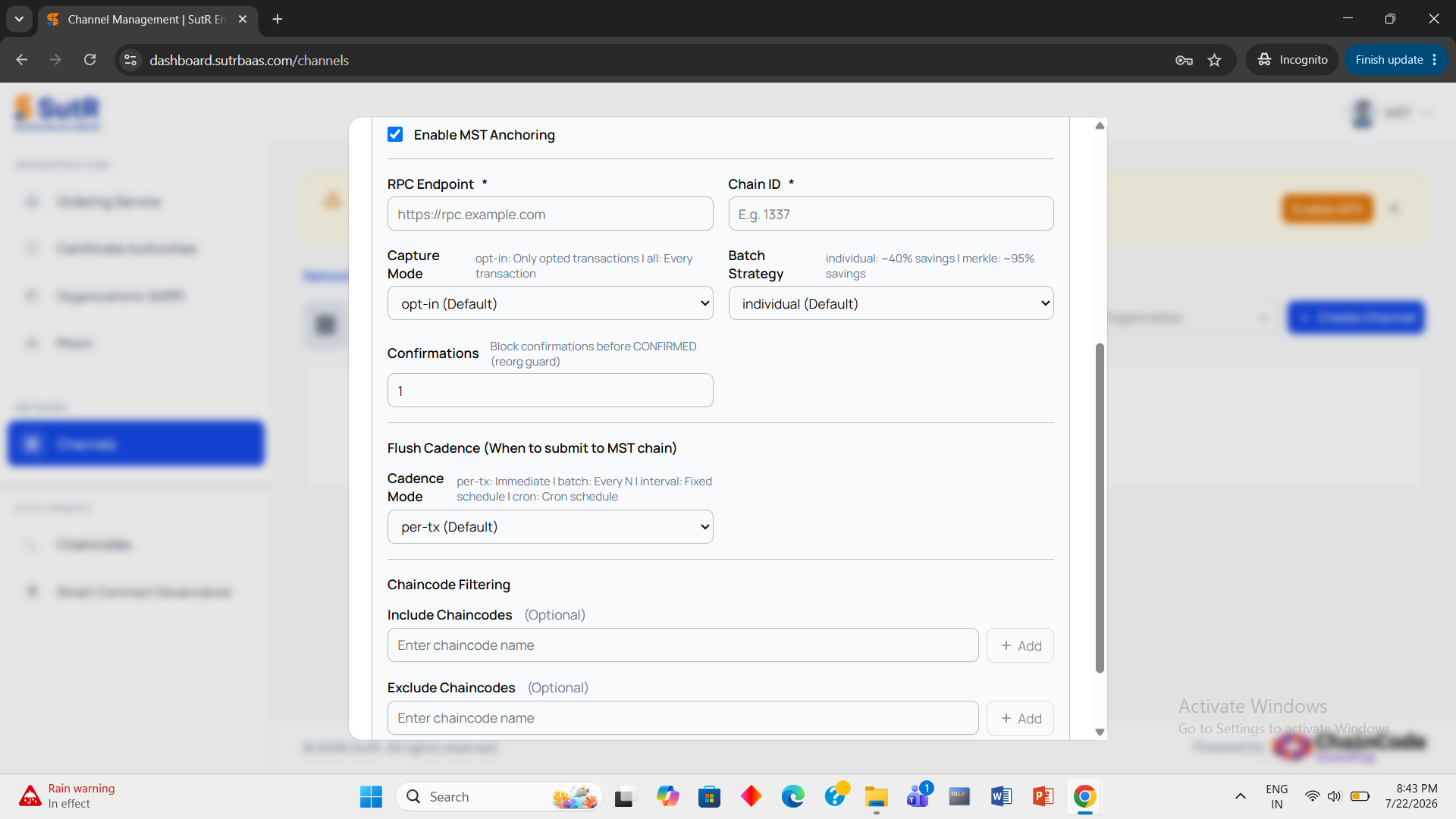This screenshot has width=1456, height=819.
Task: Add the Include Chaincodes entry
Action: click(x=1020, y=645)
